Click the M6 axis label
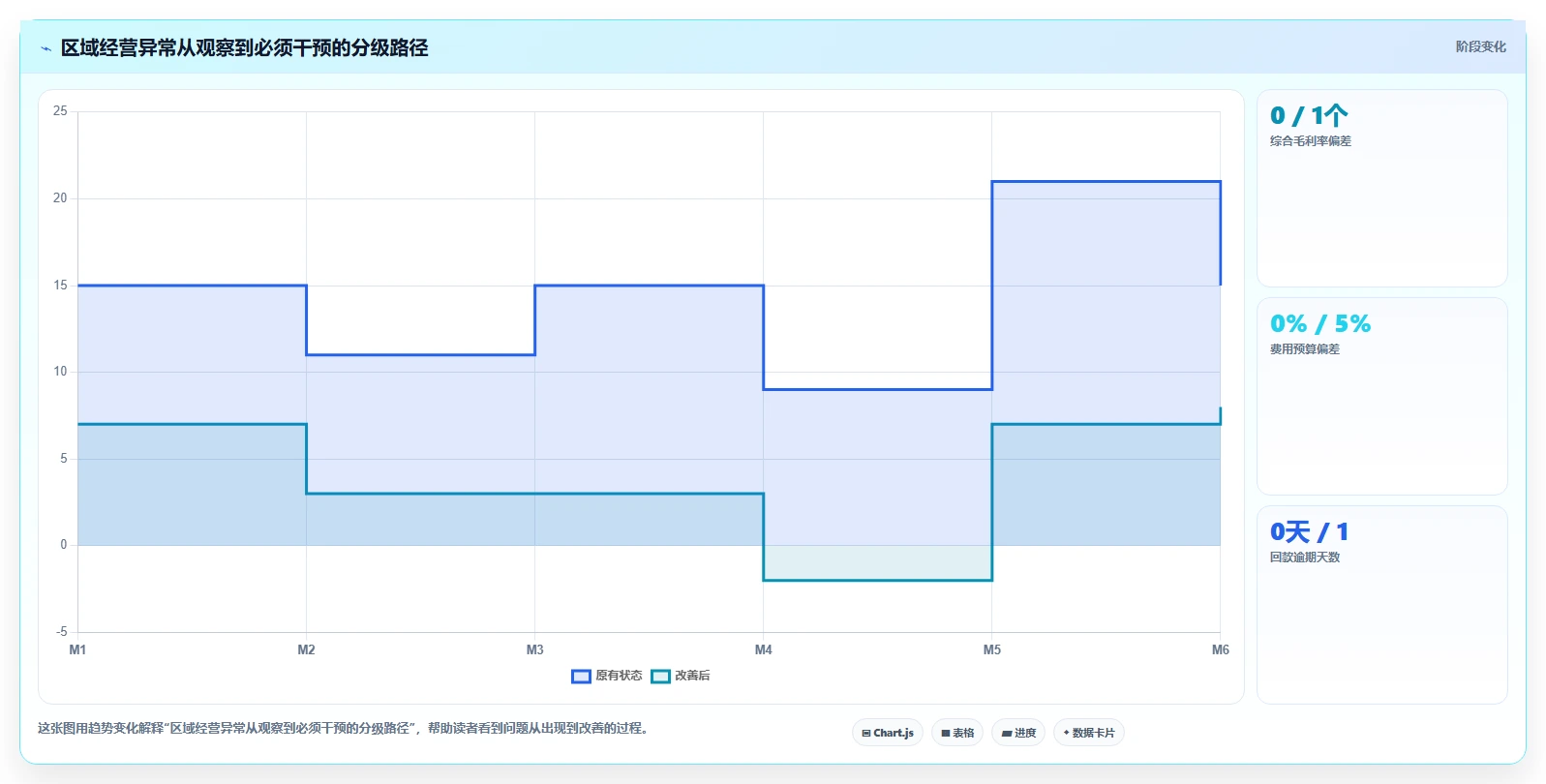 point(1220,649)
